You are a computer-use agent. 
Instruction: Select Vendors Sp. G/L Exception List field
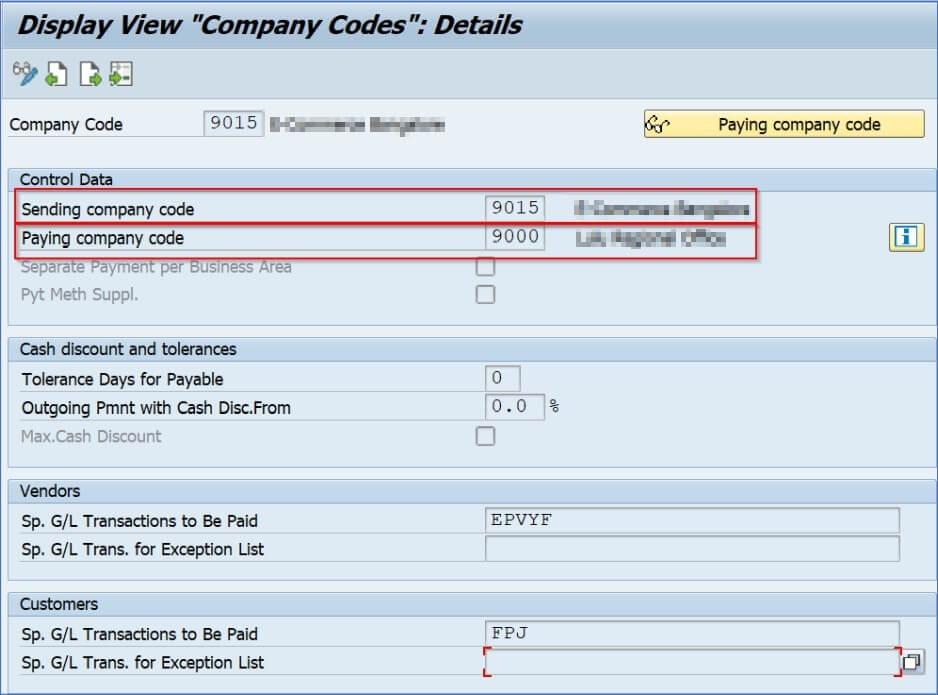click(692, 548)
